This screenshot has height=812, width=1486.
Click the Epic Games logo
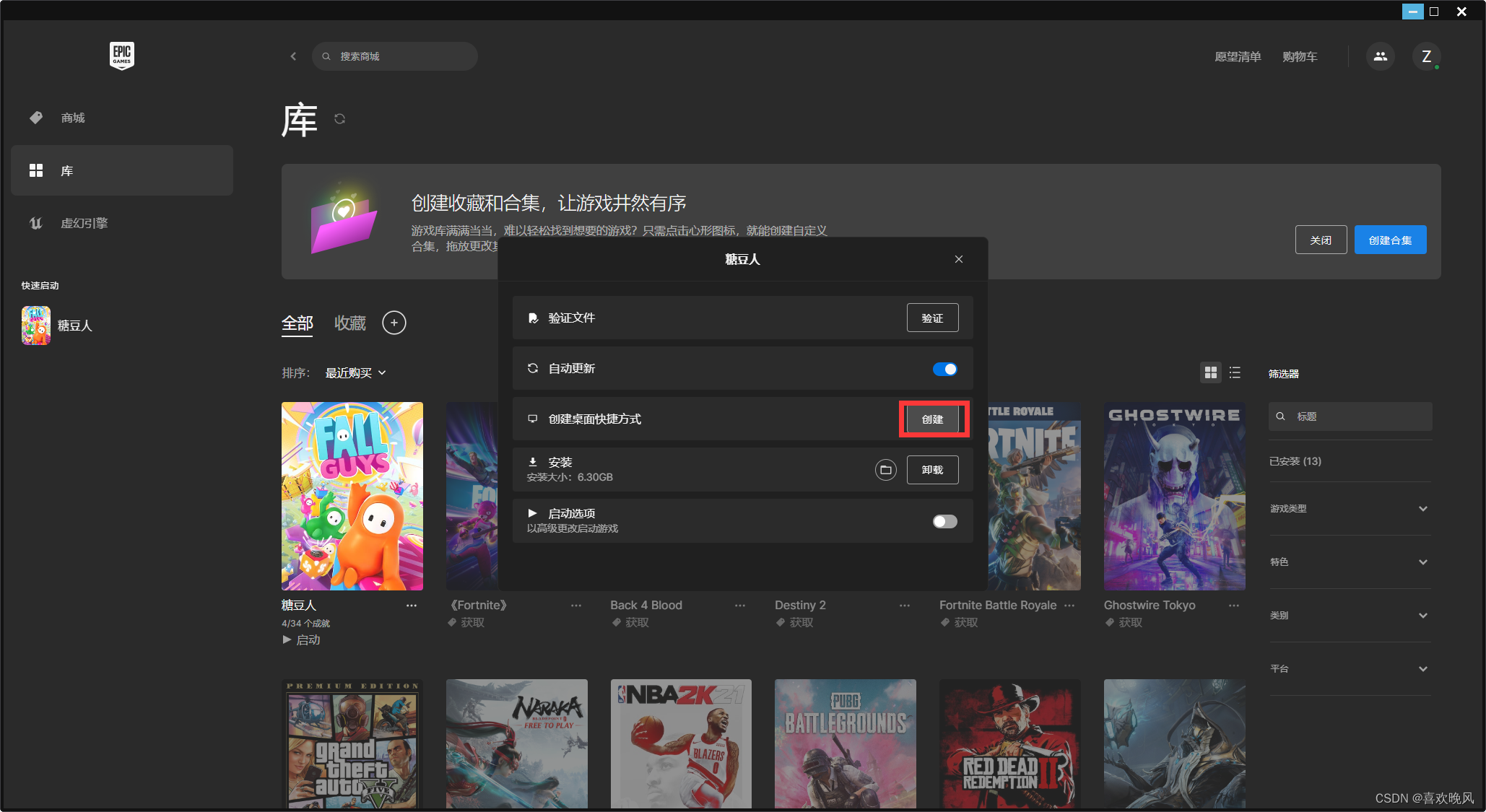[122, 56]
